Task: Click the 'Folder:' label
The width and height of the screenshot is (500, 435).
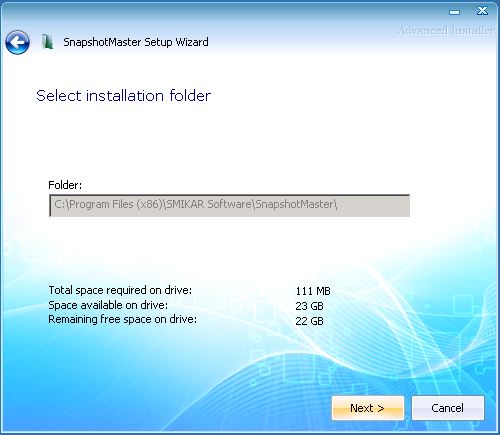Action: click(x=65, y=185)
